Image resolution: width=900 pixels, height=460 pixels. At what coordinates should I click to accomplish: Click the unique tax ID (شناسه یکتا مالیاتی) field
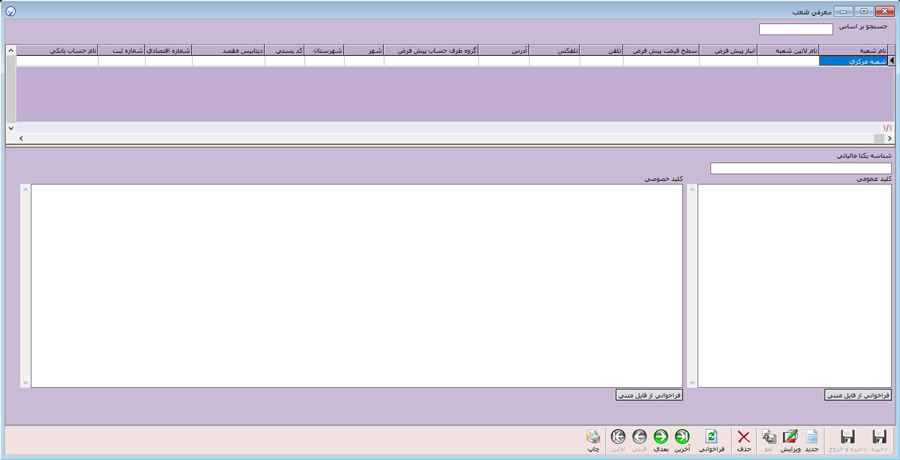tap(800, 168)
